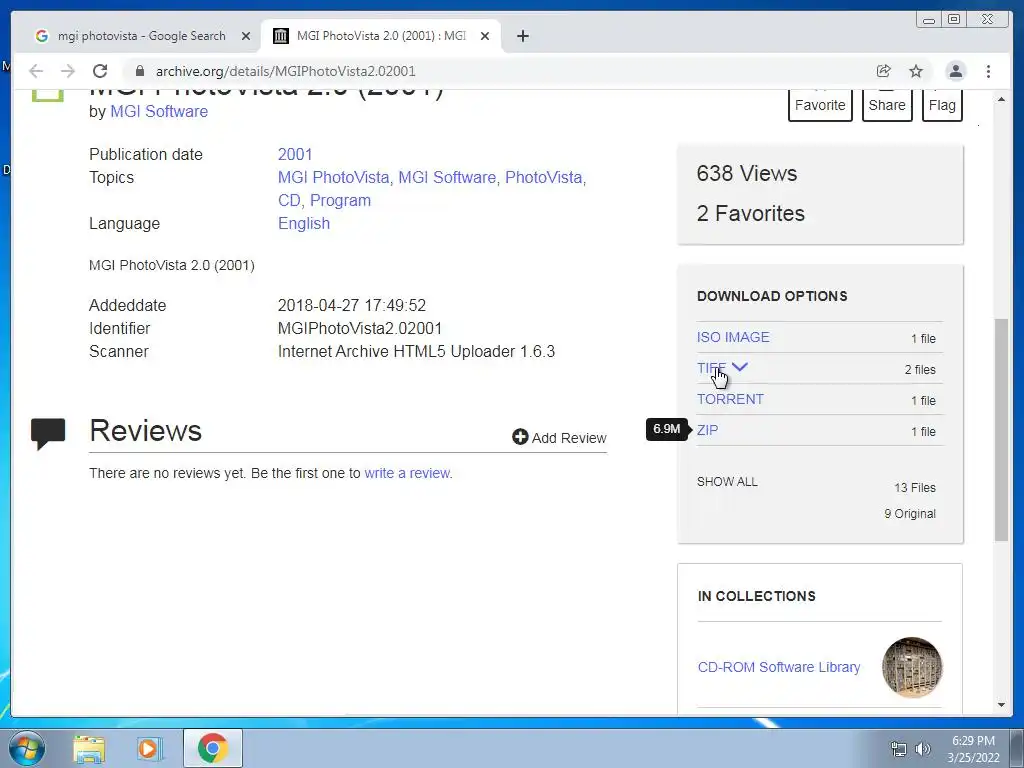Click the Add Review plus icon
The height and width of the screenshot is (768, 1024).
[520, 437]
